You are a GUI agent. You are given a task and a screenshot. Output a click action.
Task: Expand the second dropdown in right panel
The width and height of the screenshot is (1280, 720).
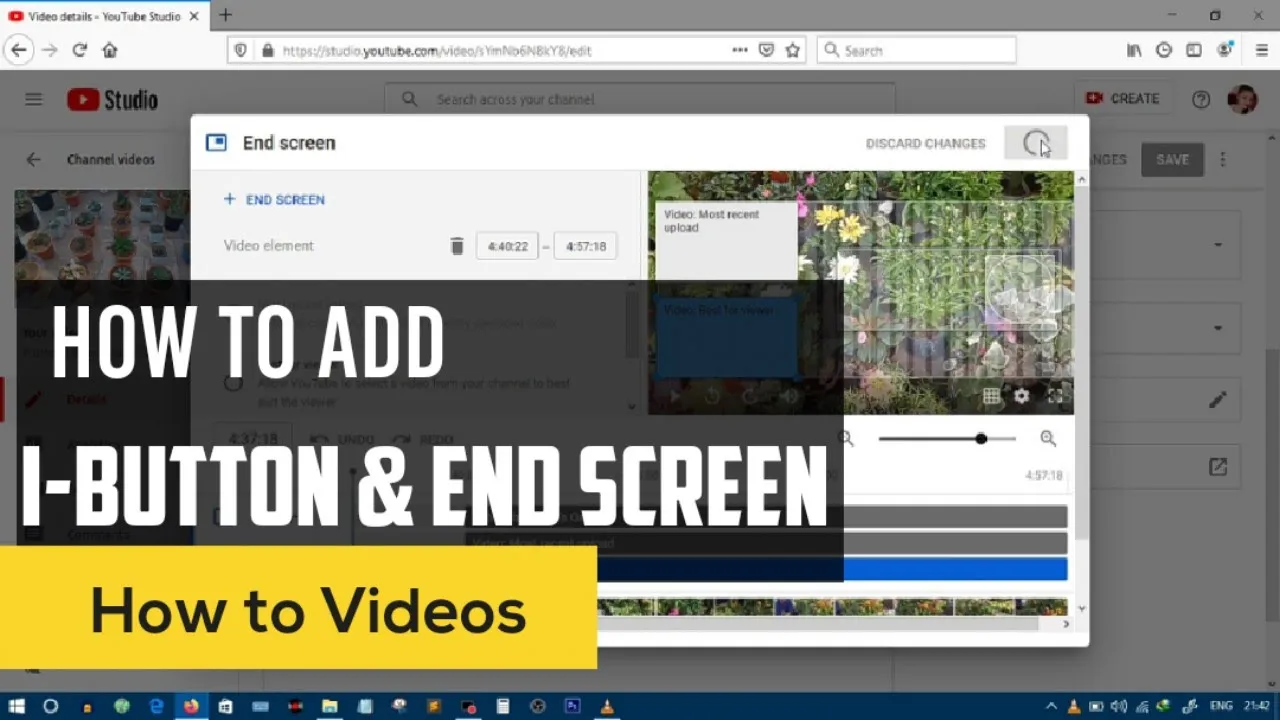(x=1218, y=328)
